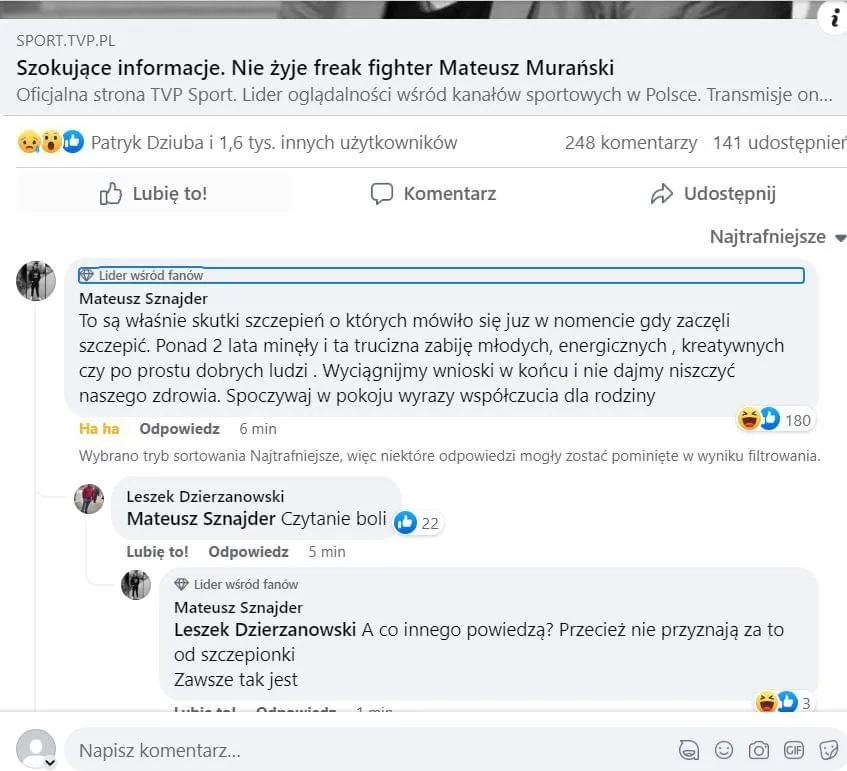The image size is (847, 771).
Task: Open the emoji picker in the comment box
Action: [724, 750]
